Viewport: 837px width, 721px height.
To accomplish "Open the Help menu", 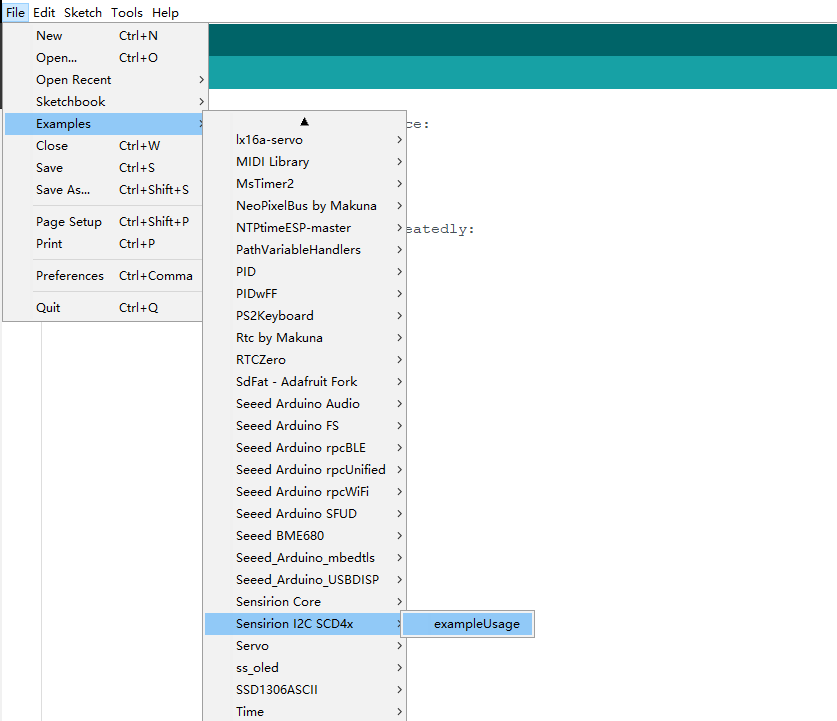I will 165,12.
